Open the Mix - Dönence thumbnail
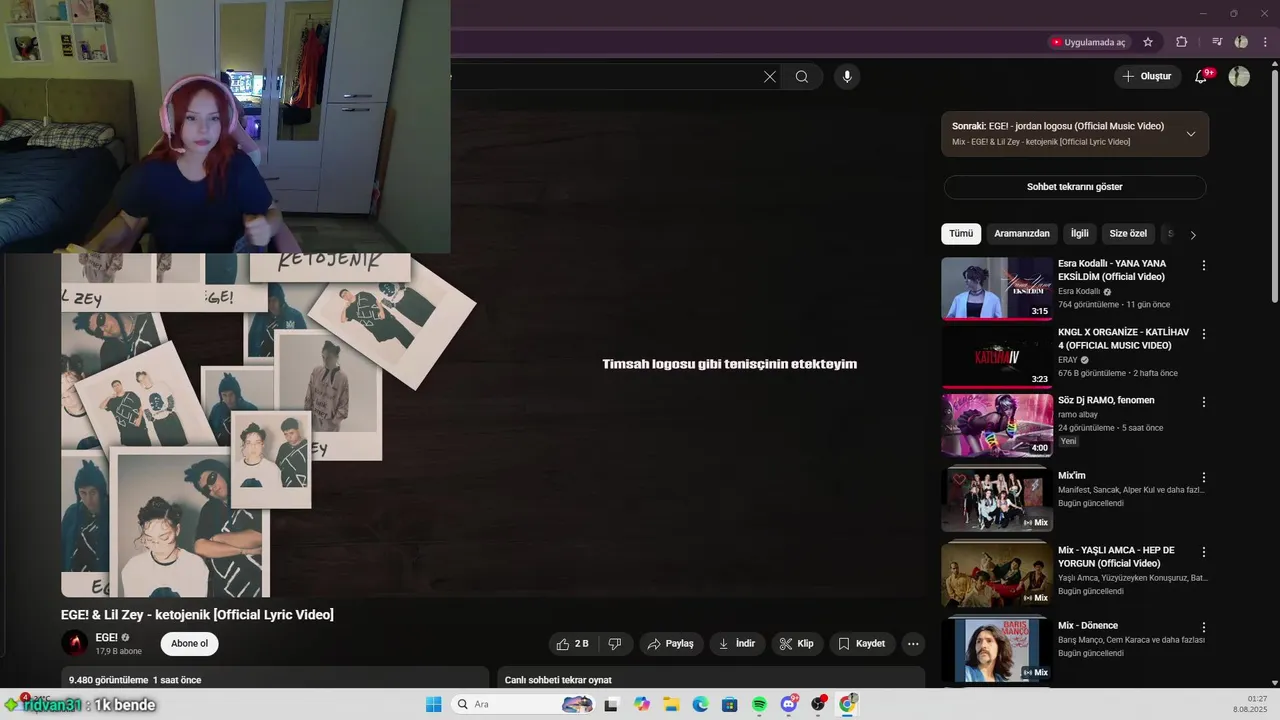This screenshot has height=720, width=1280. click(x=996, y=650)
